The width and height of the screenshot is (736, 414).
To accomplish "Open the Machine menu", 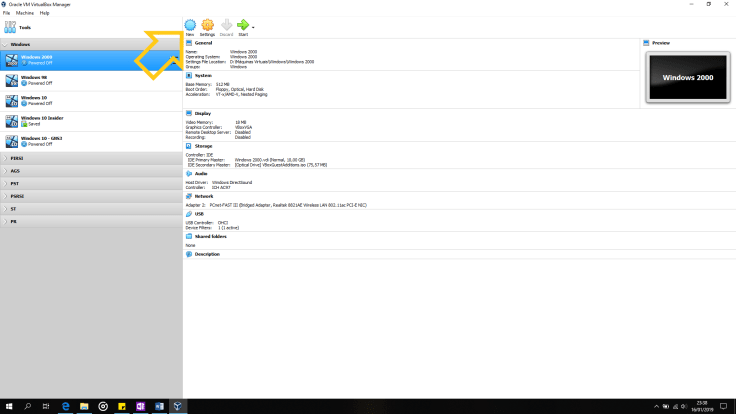I will [23, 12].
